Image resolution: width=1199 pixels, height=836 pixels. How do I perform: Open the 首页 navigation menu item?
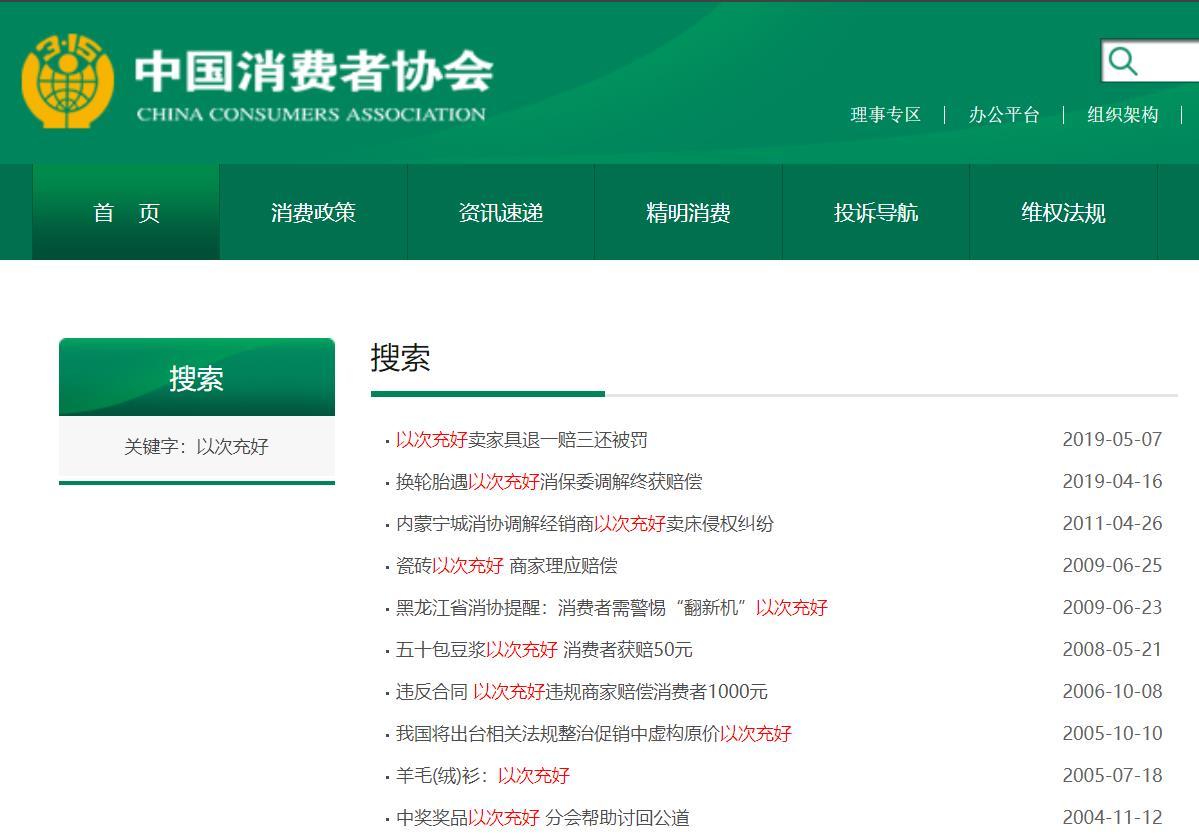coord(125,212)
